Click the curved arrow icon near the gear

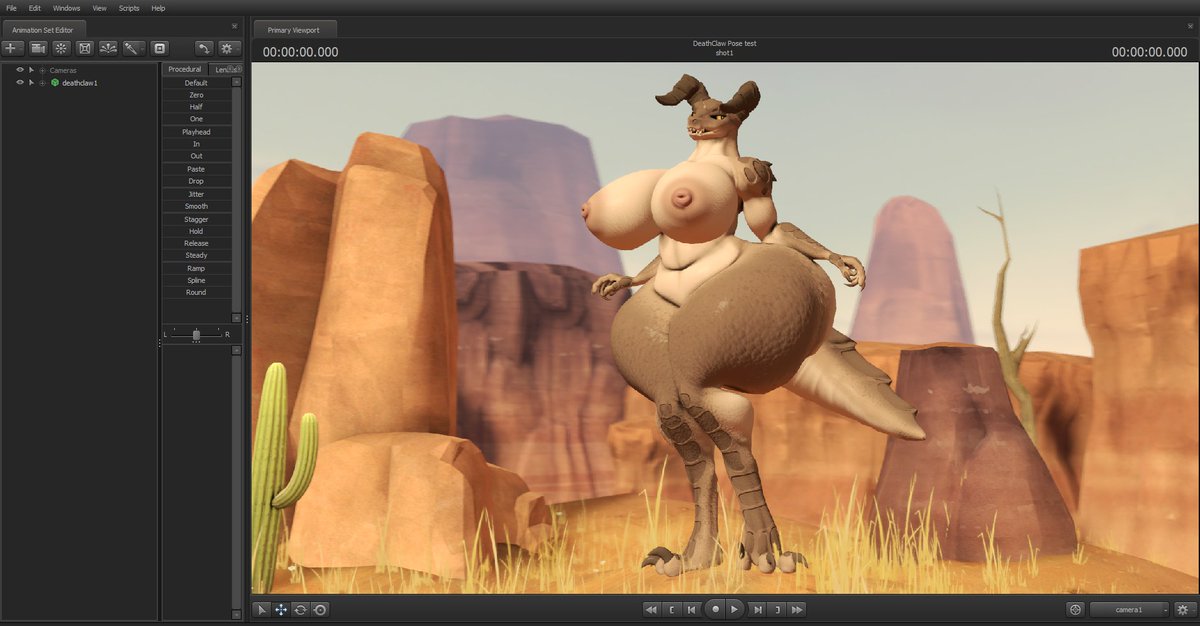click(x=203, y=48)
